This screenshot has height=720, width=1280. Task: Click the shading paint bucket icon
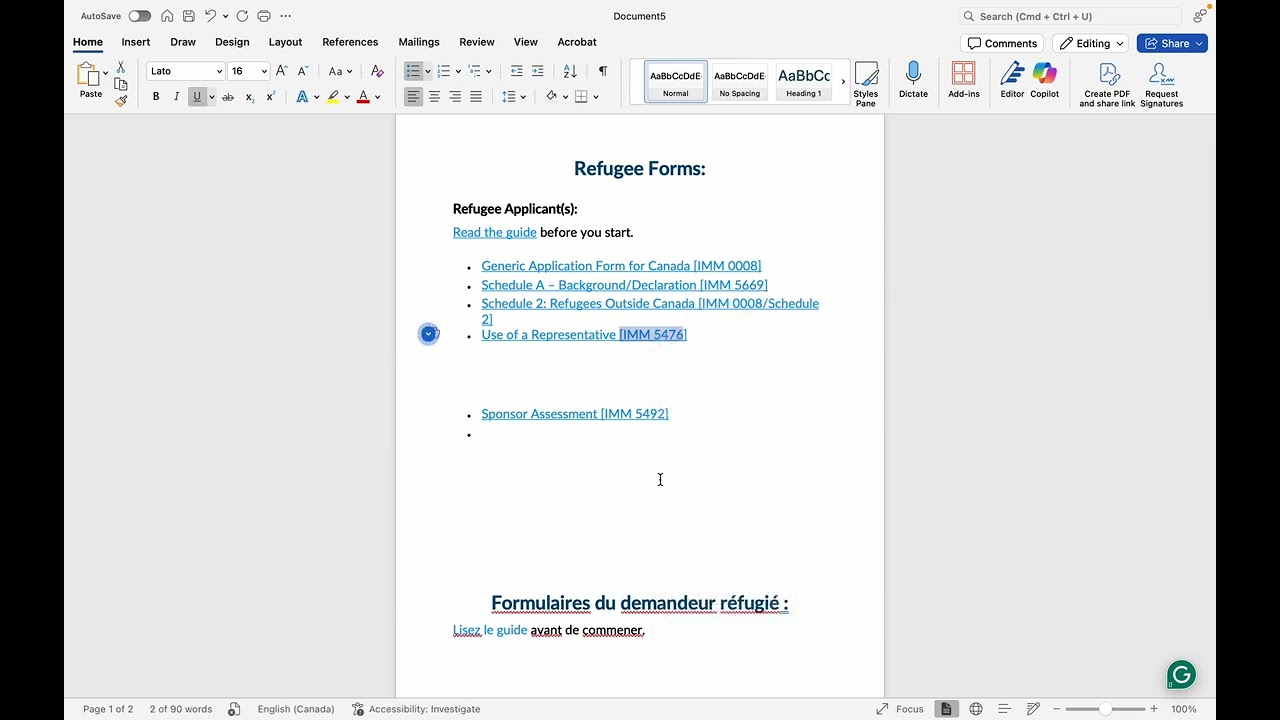click(551, 97)
